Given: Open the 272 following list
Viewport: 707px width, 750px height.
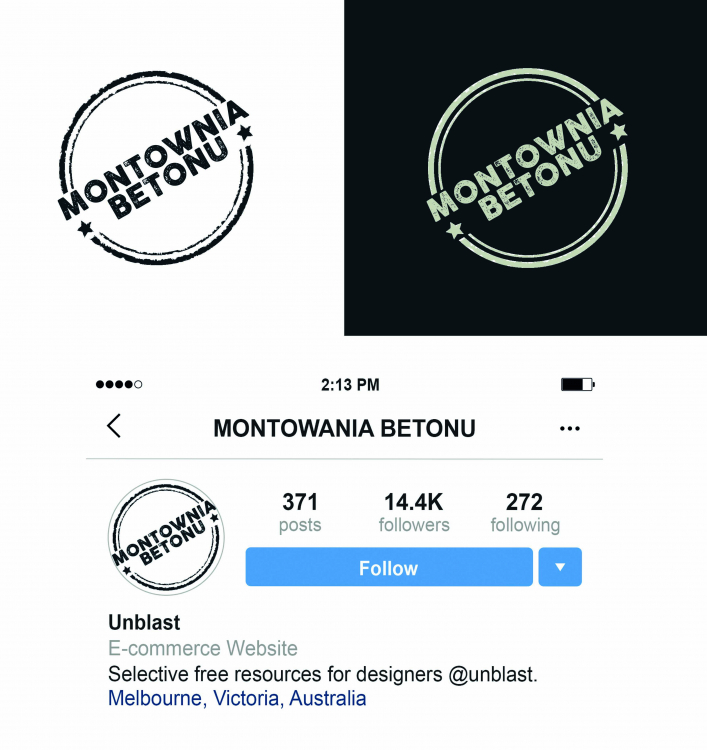Looking at the screenshot, I should pos(525,512).
